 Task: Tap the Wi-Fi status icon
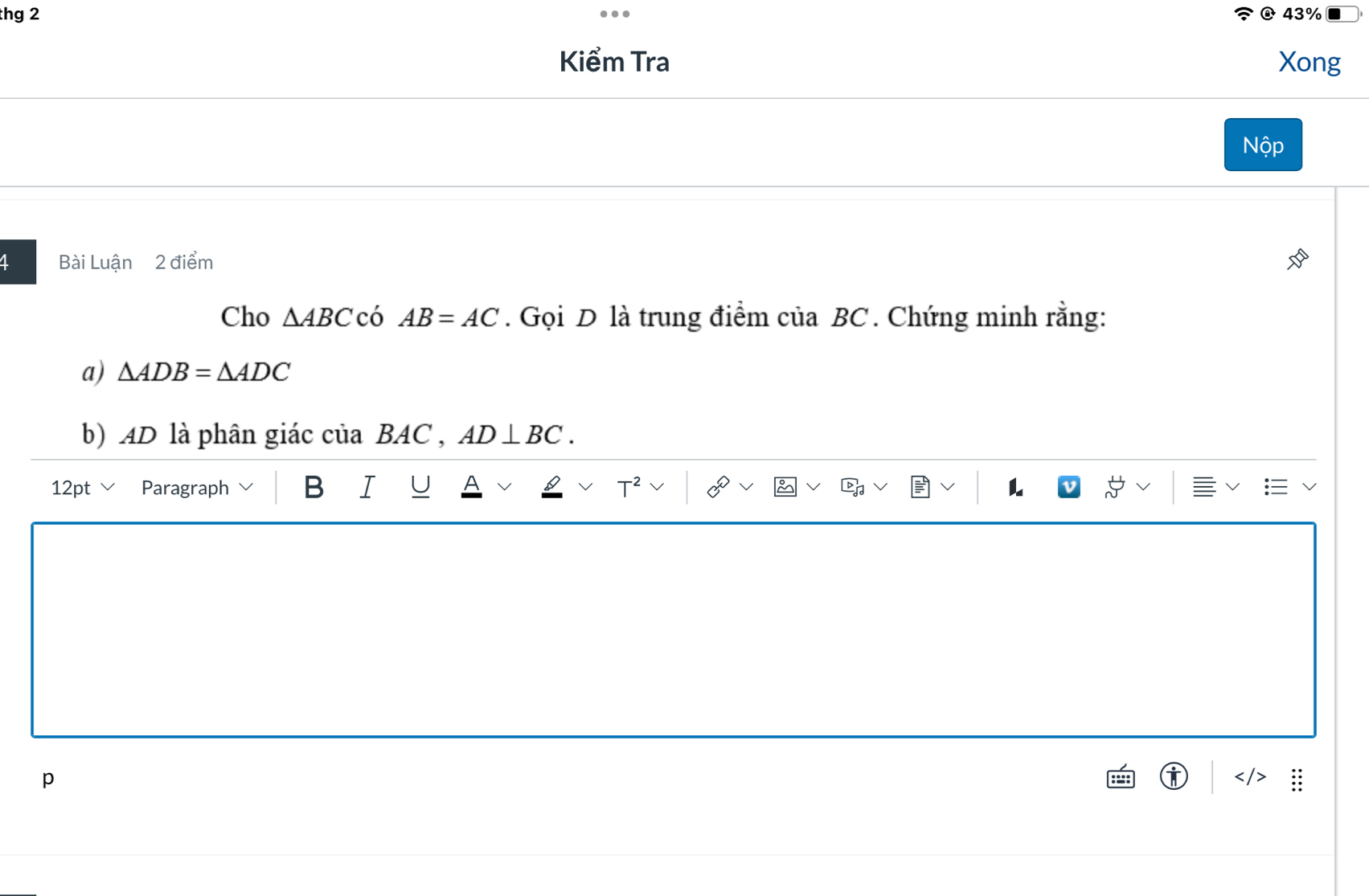click(x=1243, y=14)
